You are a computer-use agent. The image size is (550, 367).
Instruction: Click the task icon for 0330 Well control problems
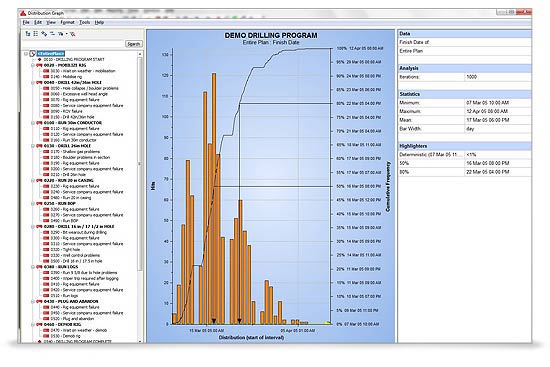tap(46, 255)
